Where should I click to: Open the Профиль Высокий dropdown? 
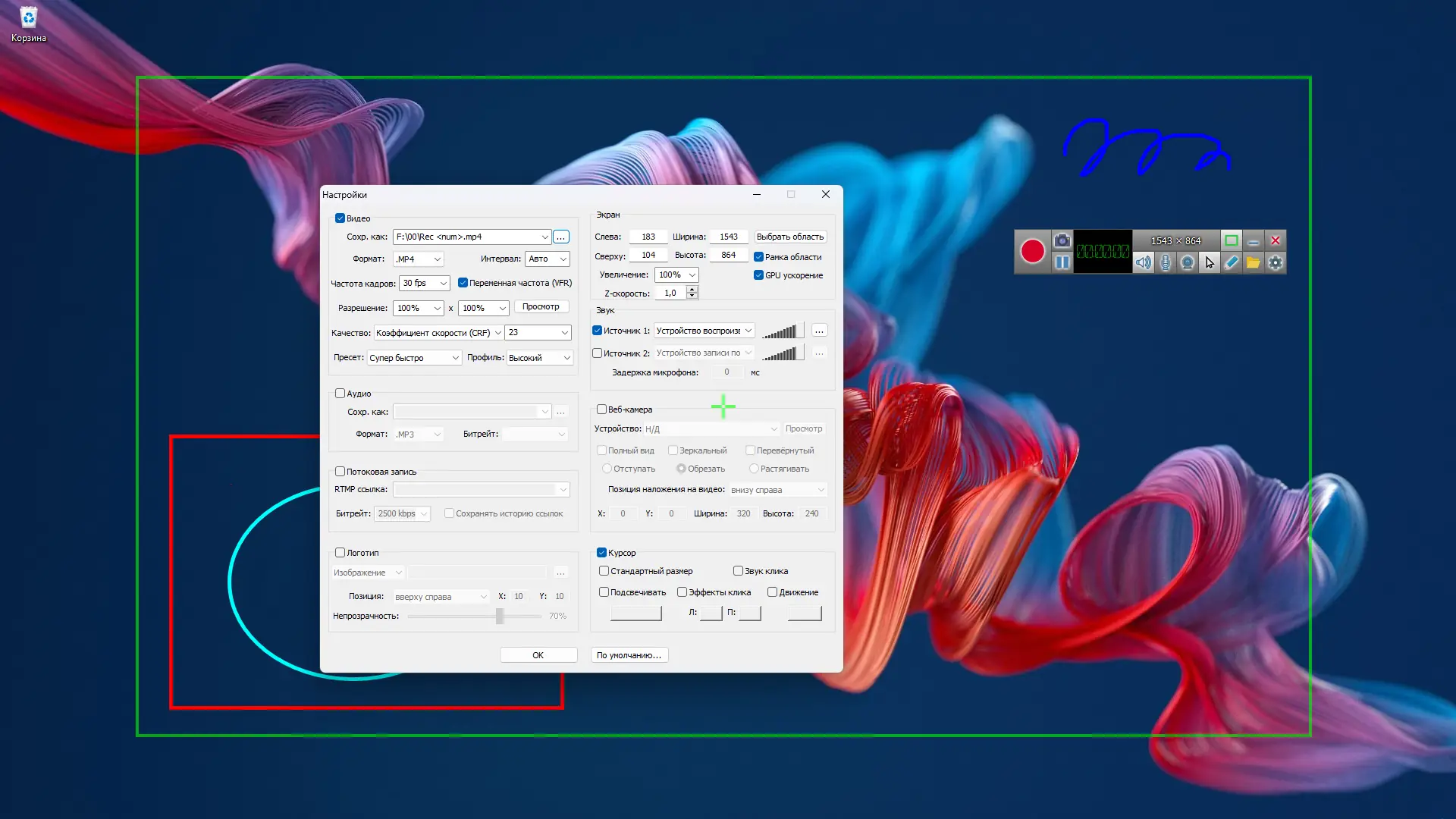[539, 358]
